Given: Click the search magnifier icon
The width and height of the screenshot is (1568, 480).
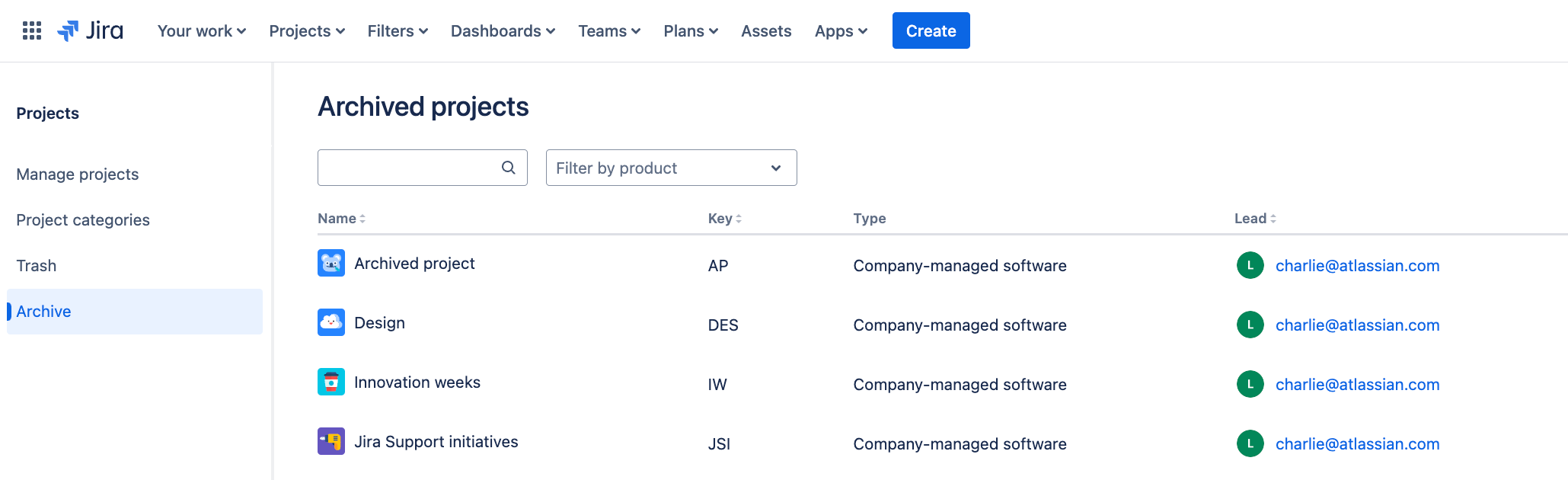Looking at the screenshot, I should click(509, 168).
